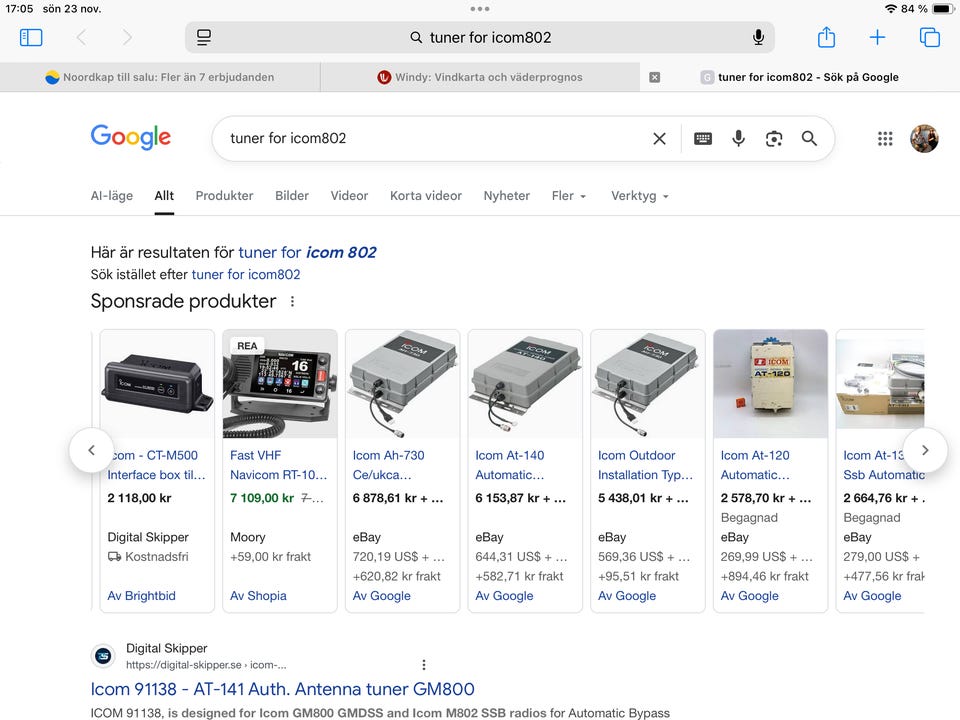960x720 pixels.
Task: Open the Safari share sheet icon
Action: tap(827, 37)
